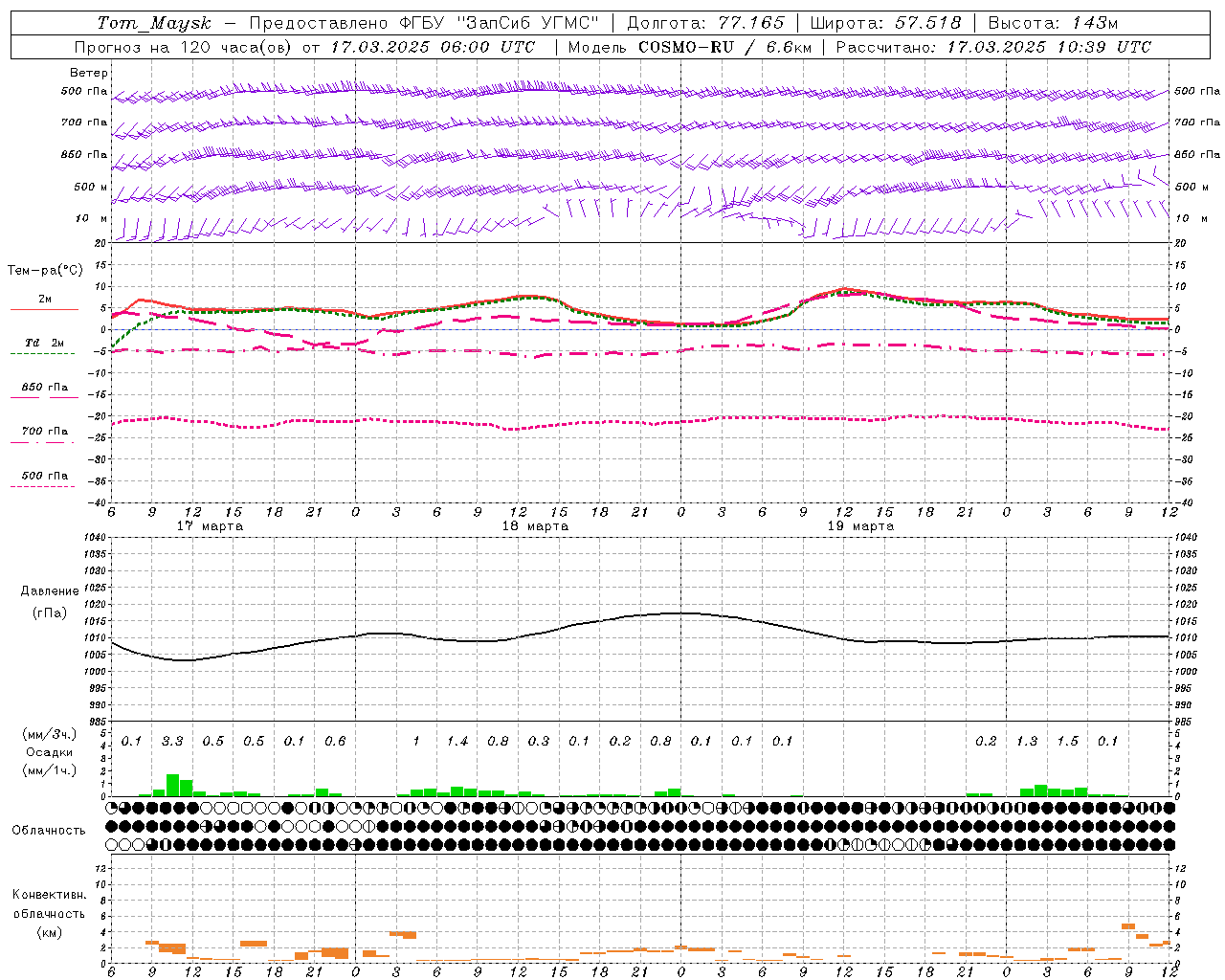
Task: Click the "Модель COSMO-RU / 6.6км" text
Action: pos(689,47)
